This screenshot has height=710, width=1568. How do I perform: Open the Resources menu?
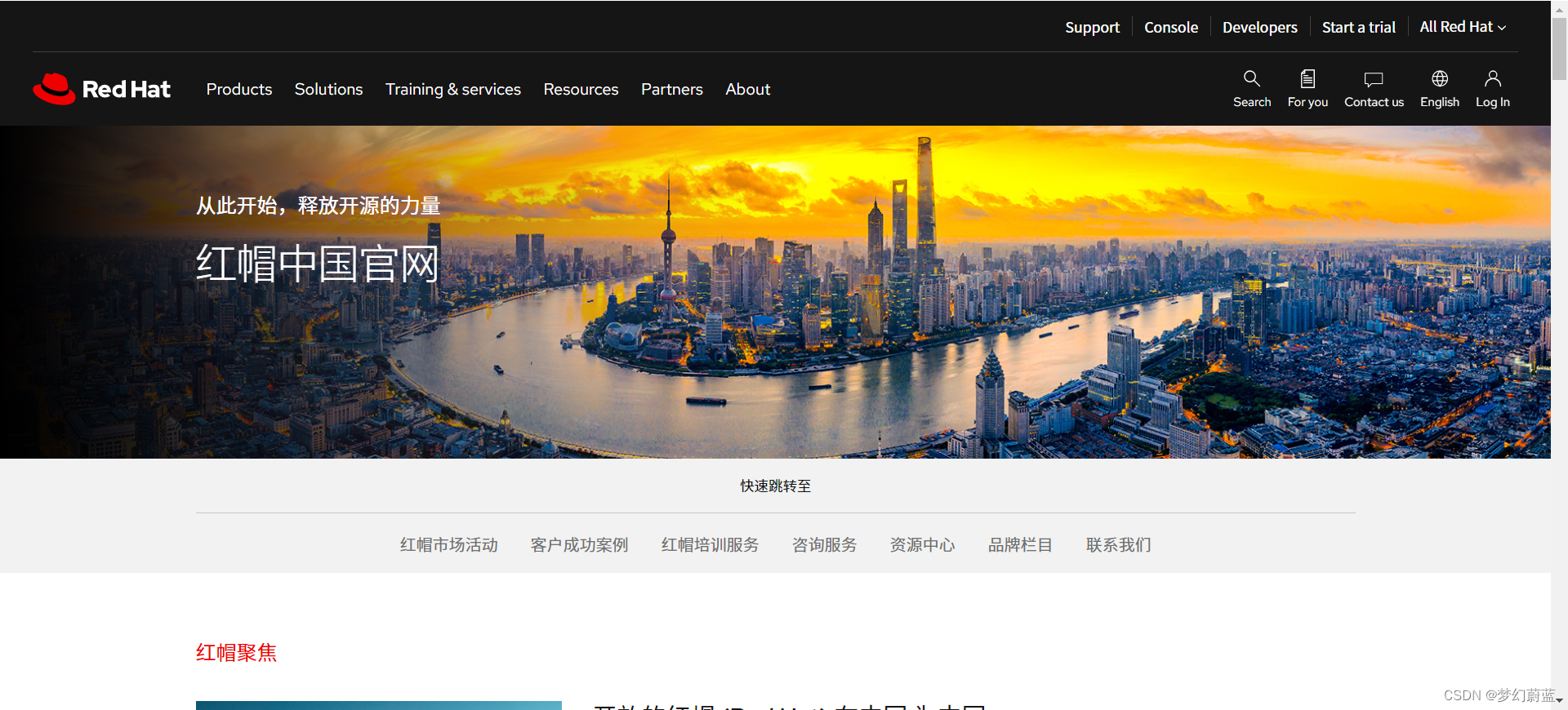coord(581,89)
